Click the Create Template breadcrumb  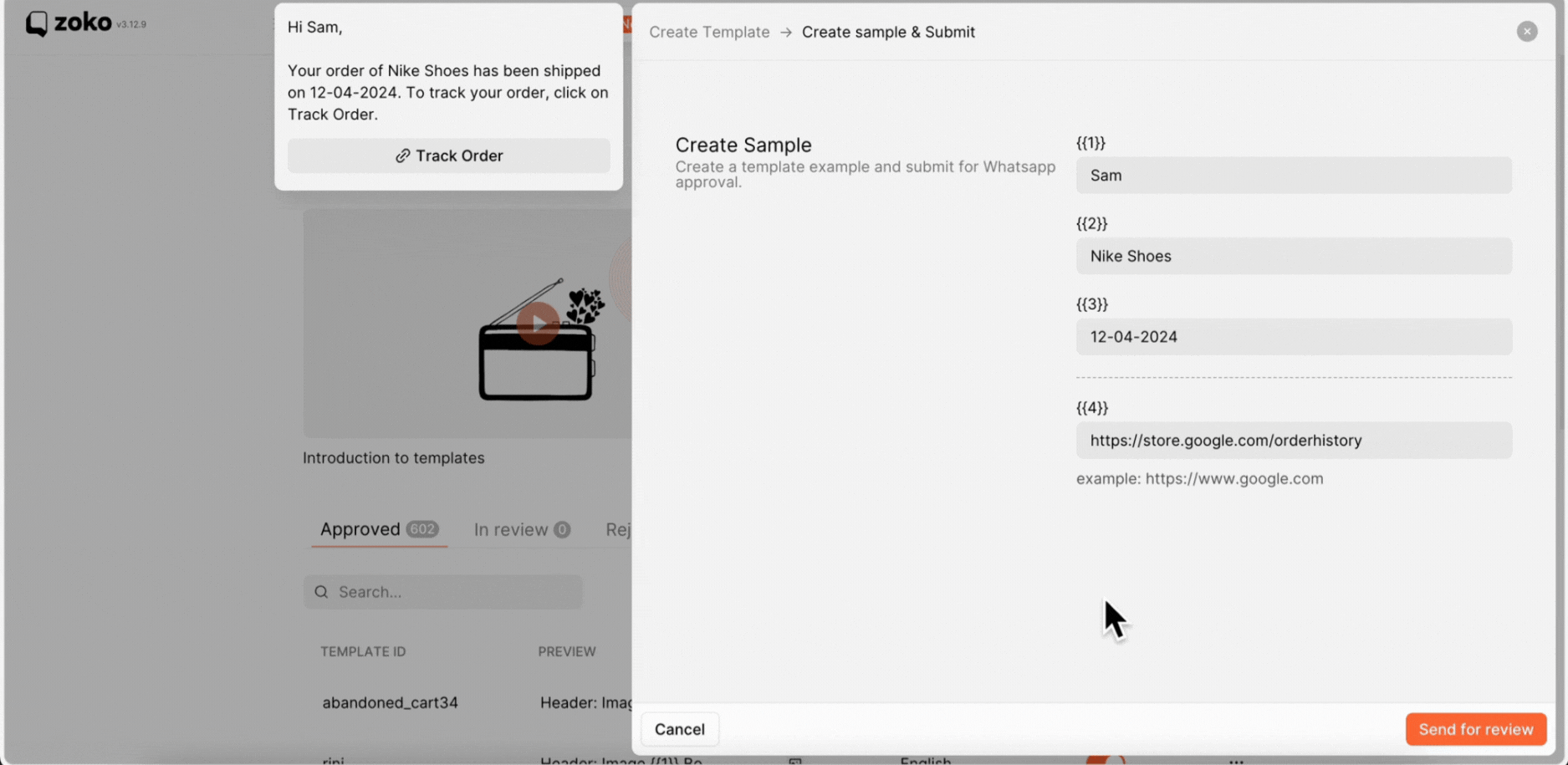tap(709, 32)
